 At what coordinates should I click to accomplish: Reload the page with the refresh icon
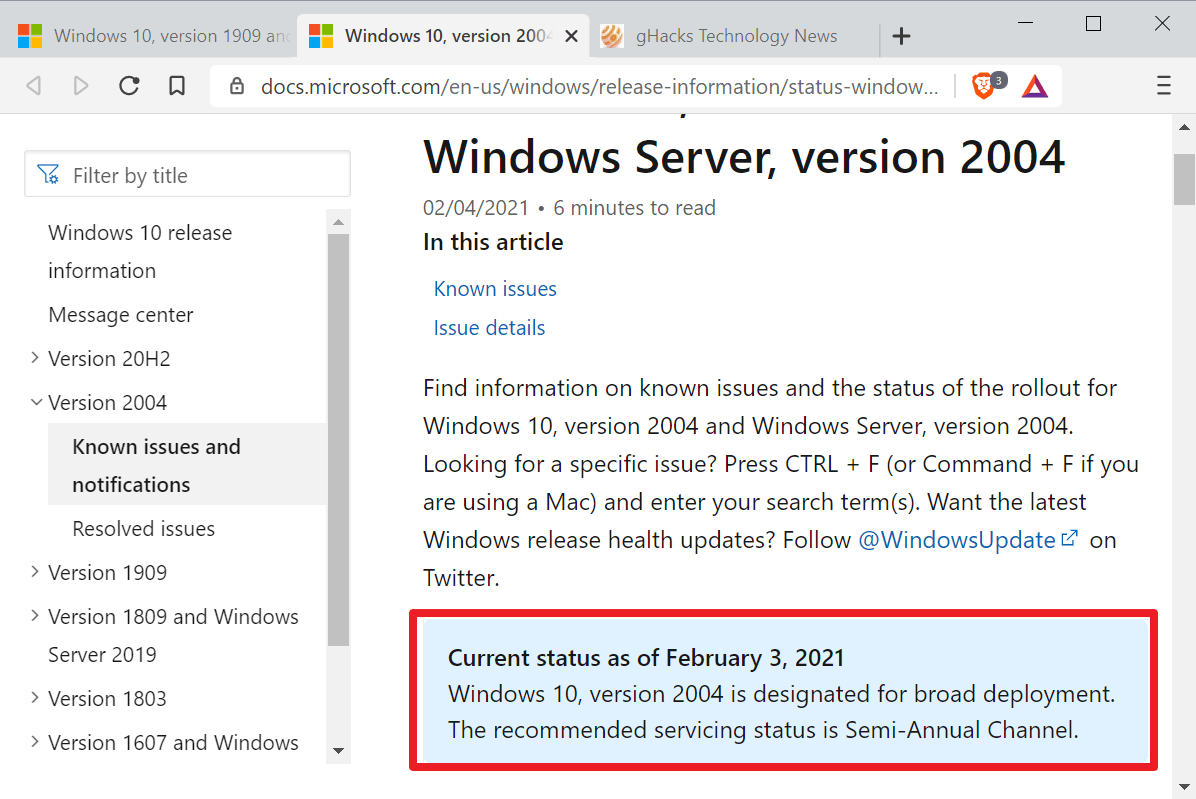129,85
